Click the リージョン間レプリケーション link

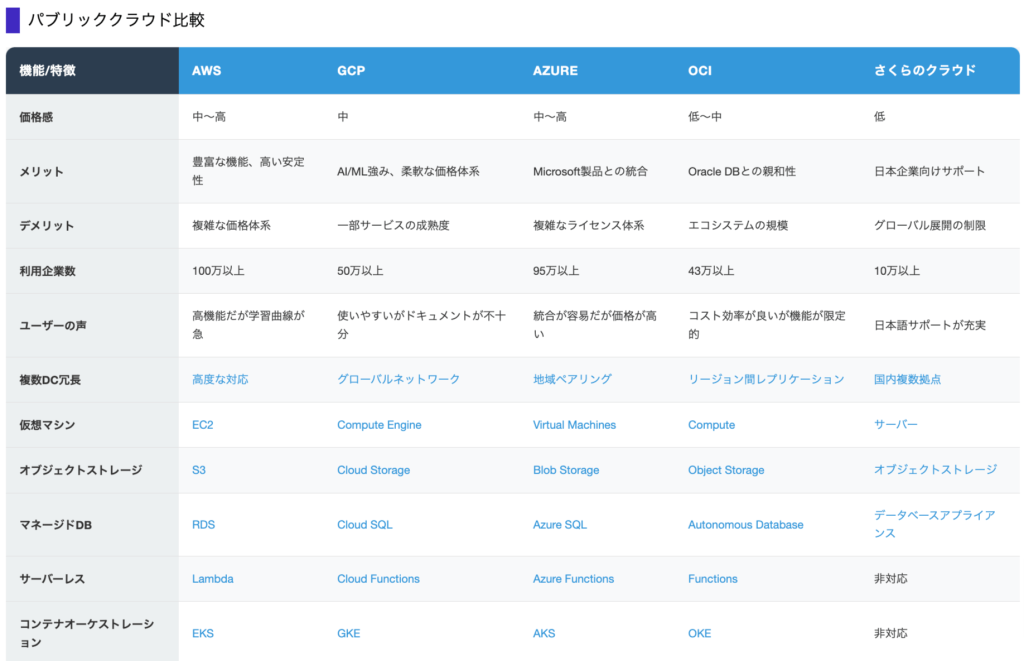[x=766, y=380]
